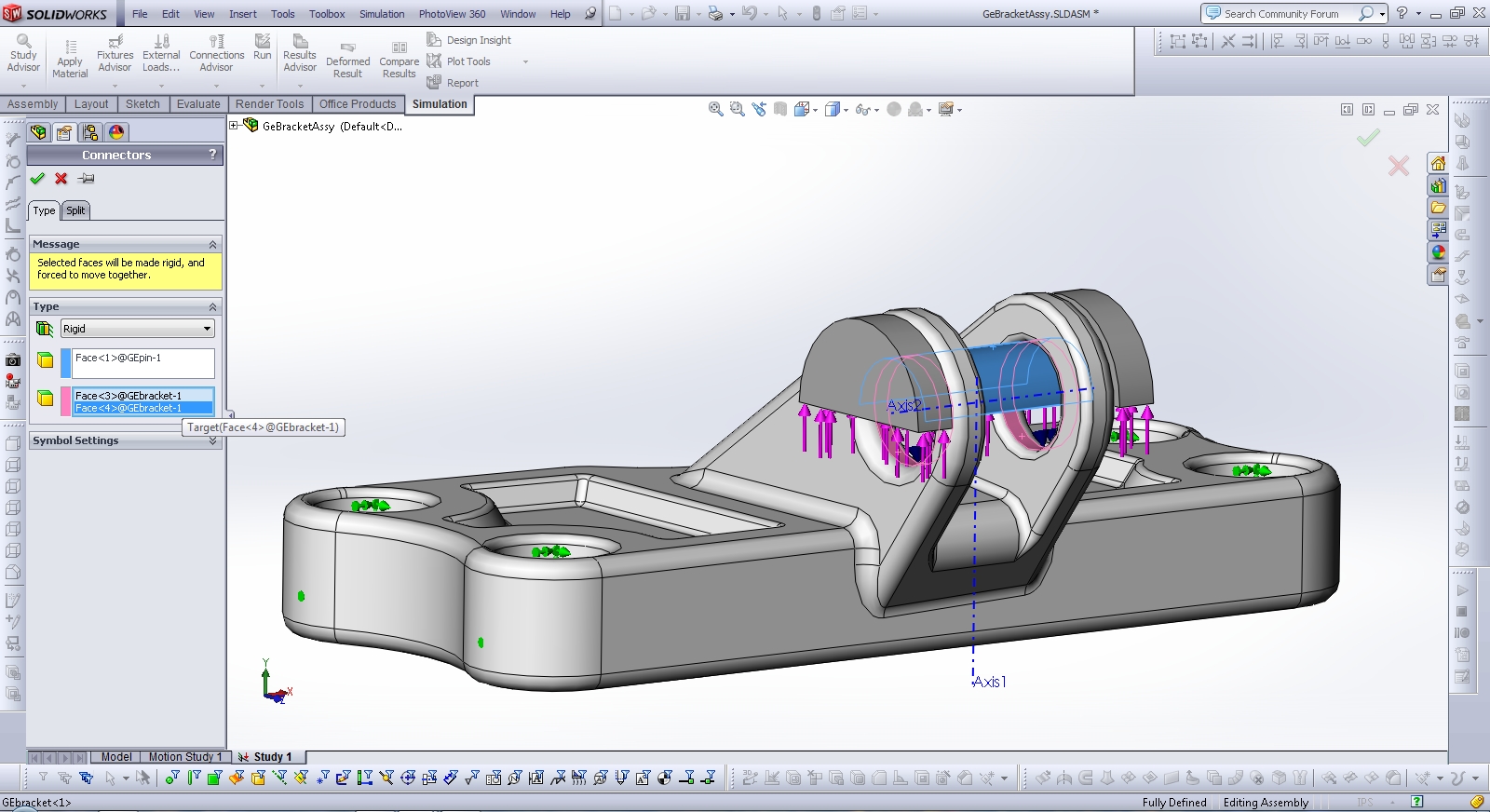The width and height of the screenshot is (1490, 812).
Task: Open the Render Tools tab
Action: (x=269, y=104)
